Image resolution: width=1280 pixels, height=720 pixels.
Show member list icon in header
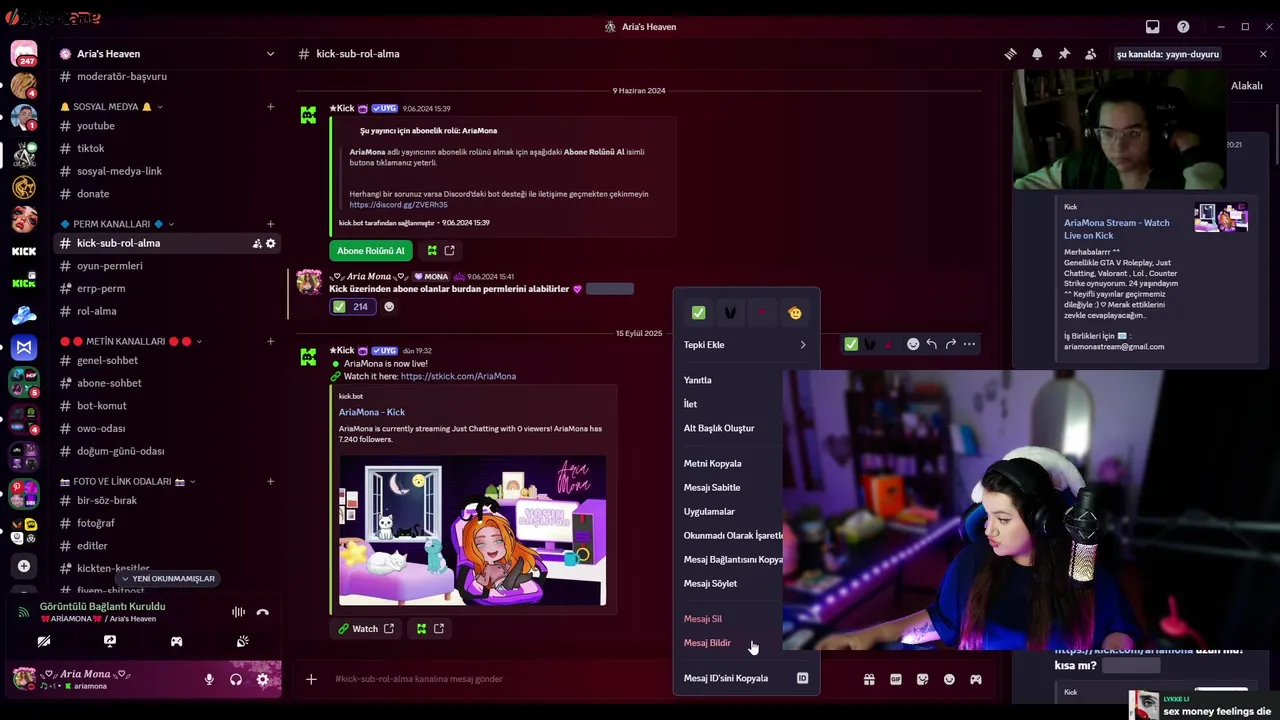point(1091,54)
